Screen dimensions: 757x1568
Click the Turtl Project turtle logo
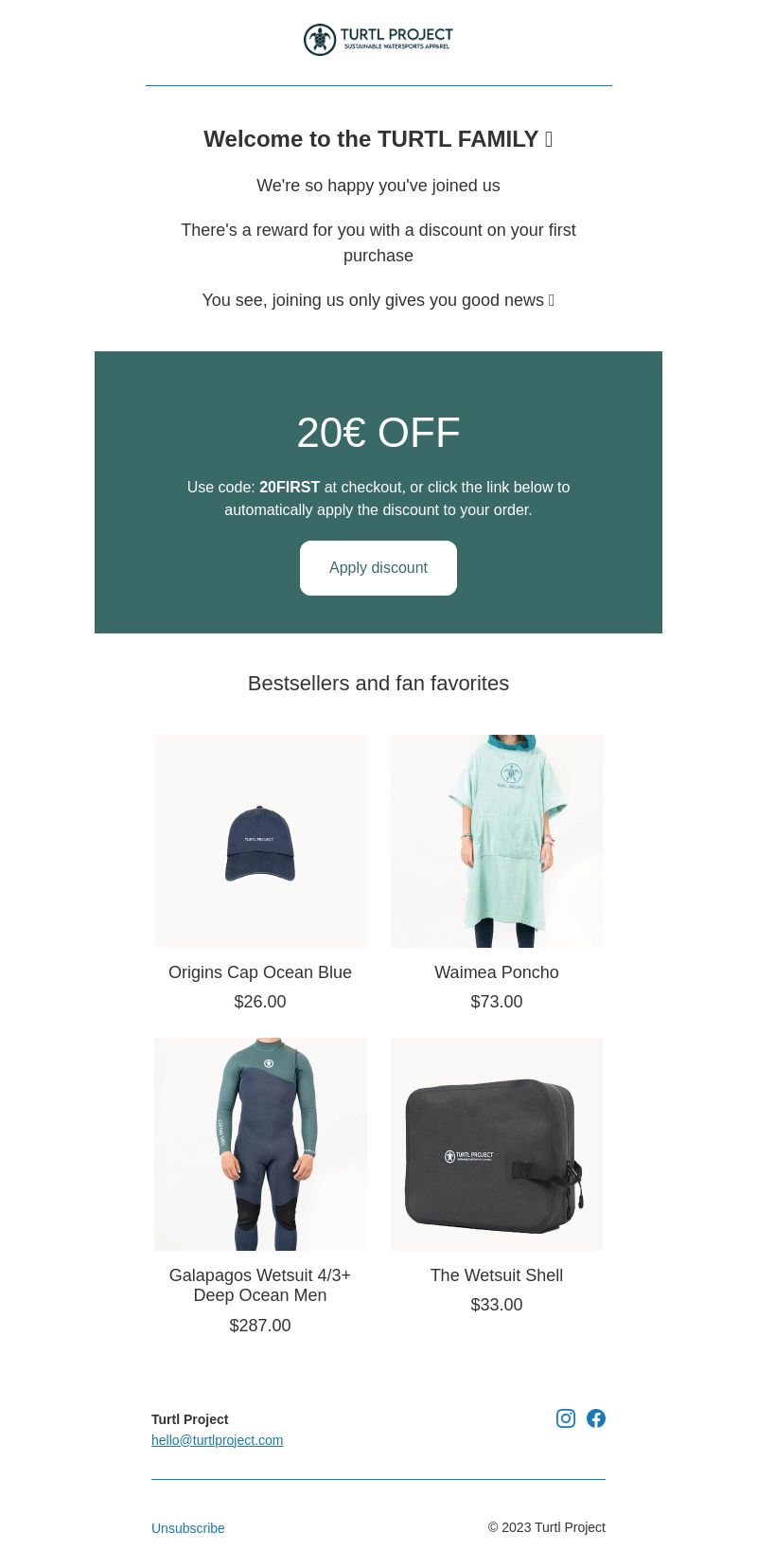point(378,40)
